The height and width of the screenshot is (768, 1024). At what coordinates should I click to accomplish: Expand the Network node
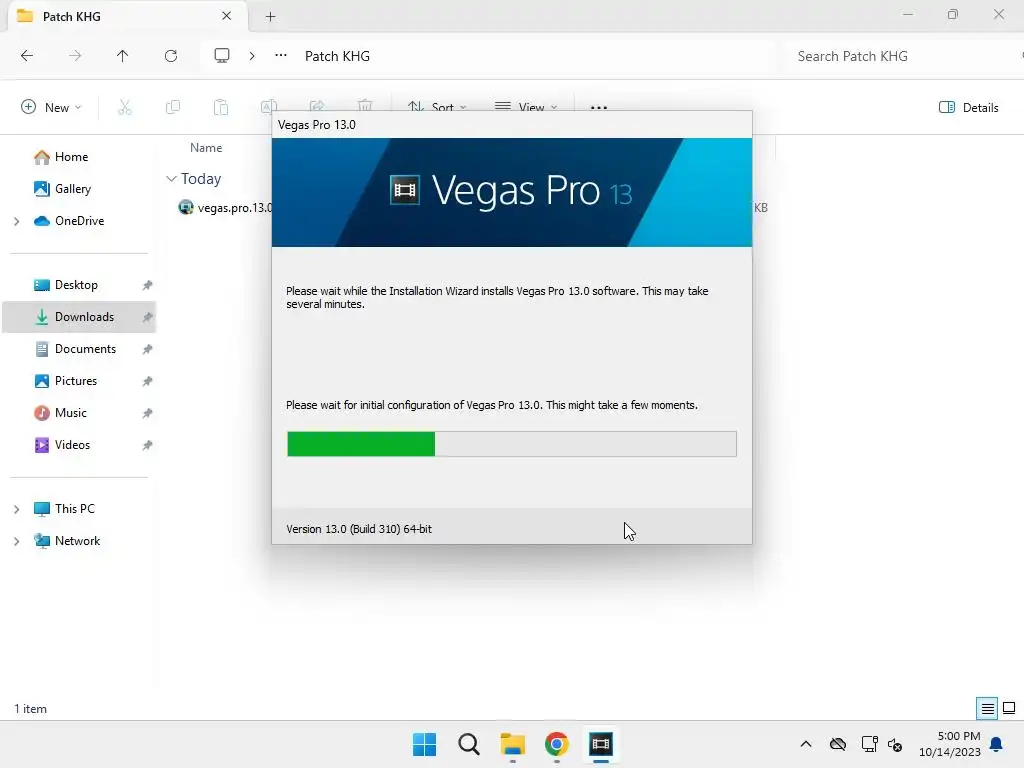pos(17,541)
